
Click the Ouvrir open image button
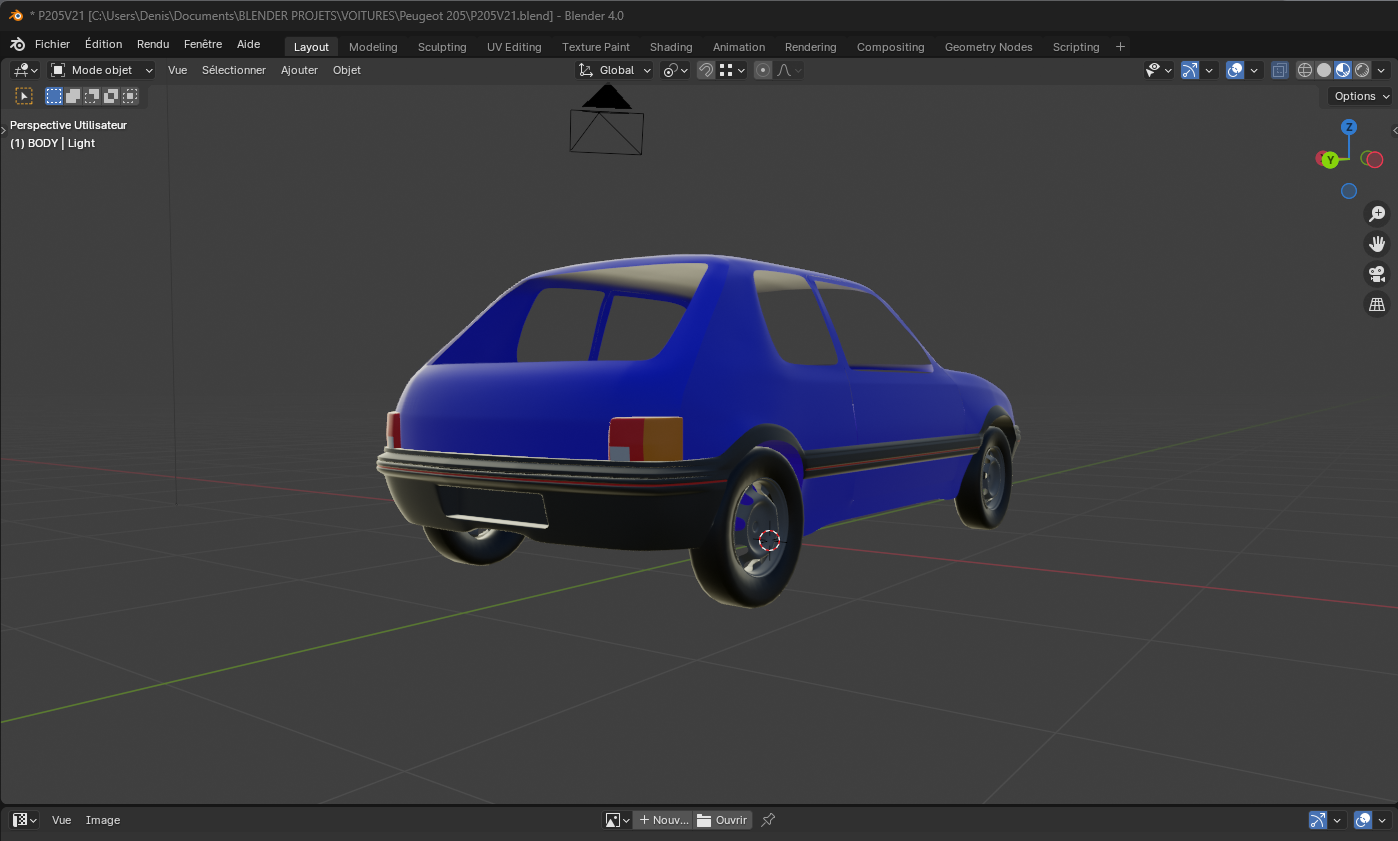722,820
